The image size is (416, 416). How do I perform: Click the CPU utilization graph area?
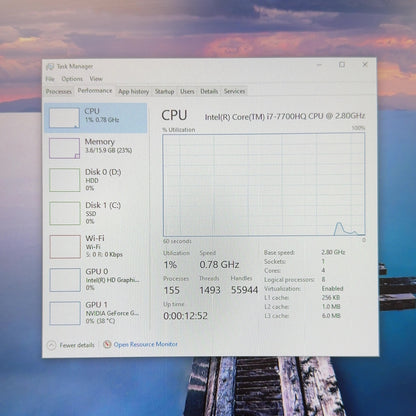pyautogui.click(x=264, y=185)
